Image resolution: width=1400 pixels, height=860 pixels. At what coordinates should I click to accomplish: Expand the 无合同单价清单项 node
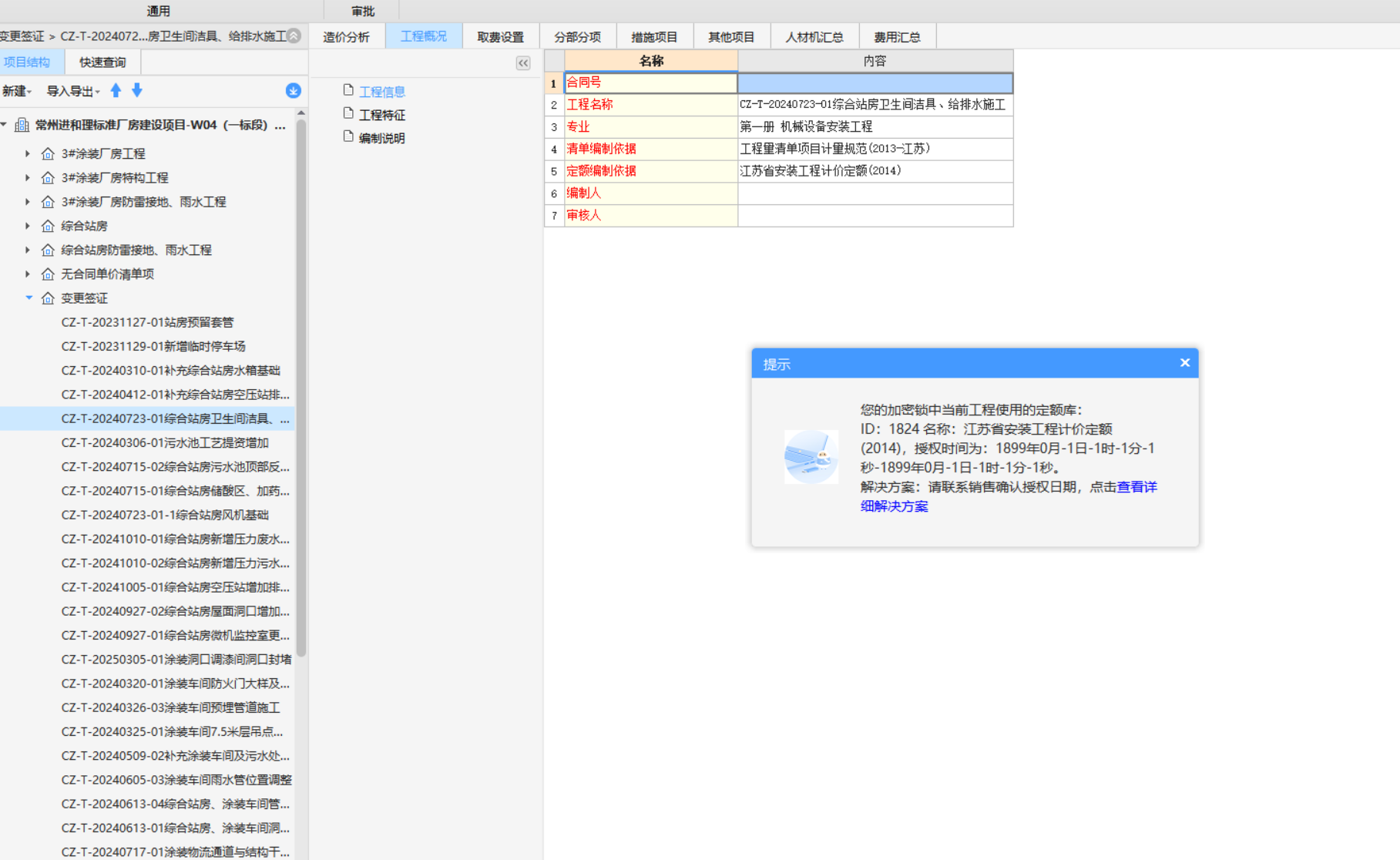[x=28, y=274]
